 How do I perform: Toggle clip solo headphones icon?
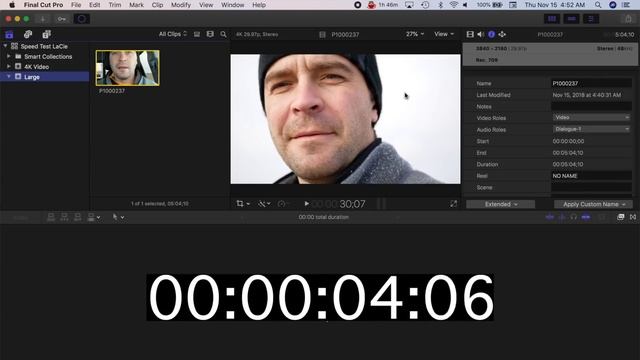coord(573,217)
